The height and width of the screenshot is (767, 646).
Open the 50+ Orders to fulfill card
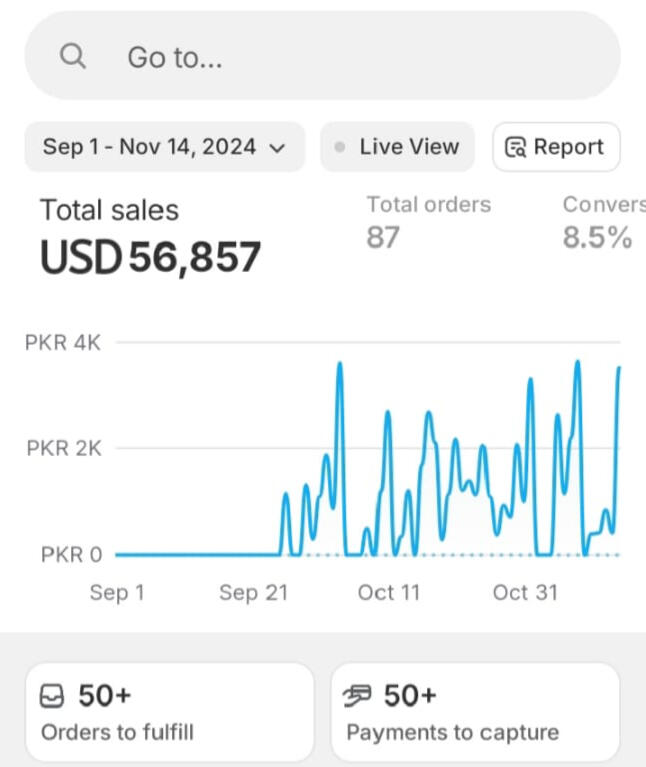point(168,713)
